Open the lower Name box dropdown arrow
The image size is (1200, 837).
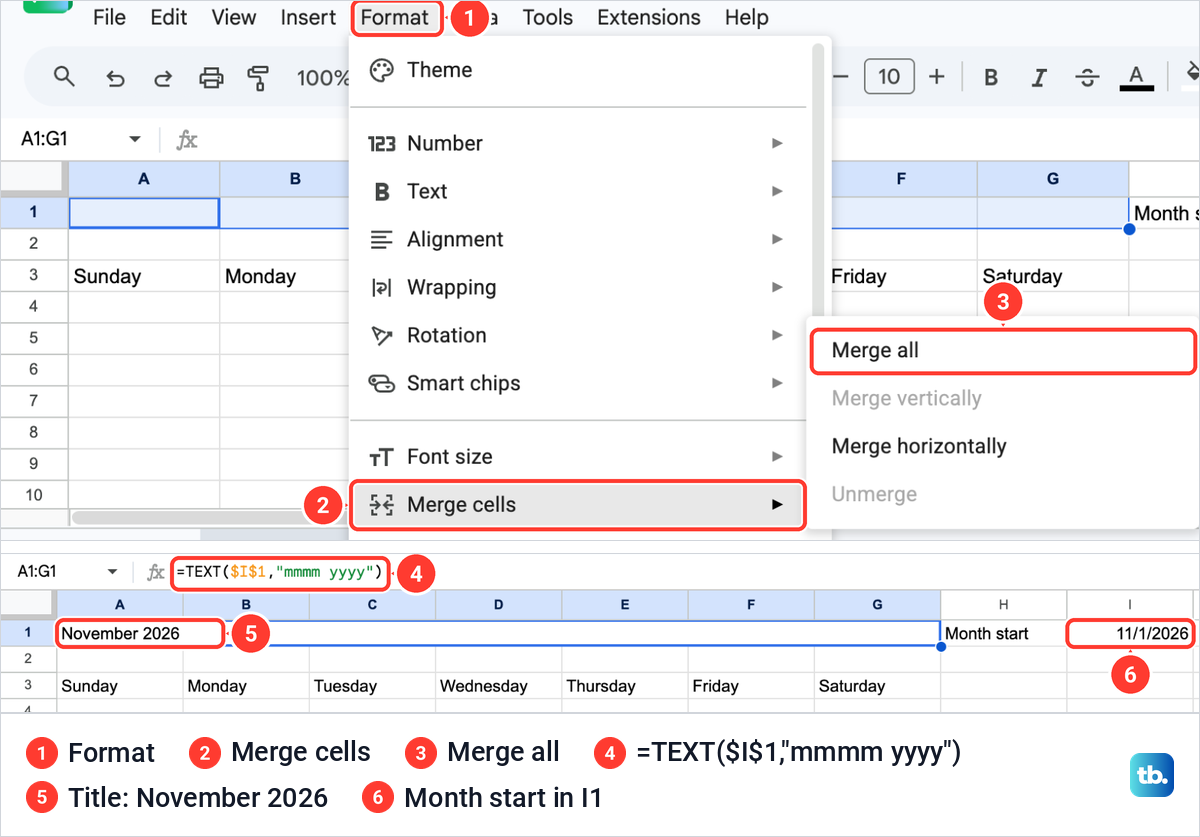click(x=113, y=572)
